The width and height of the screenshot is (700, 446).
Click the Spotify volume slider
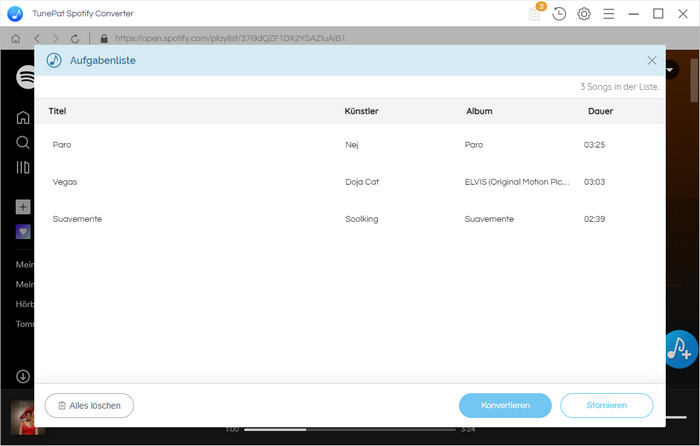(x=676, y=417)
